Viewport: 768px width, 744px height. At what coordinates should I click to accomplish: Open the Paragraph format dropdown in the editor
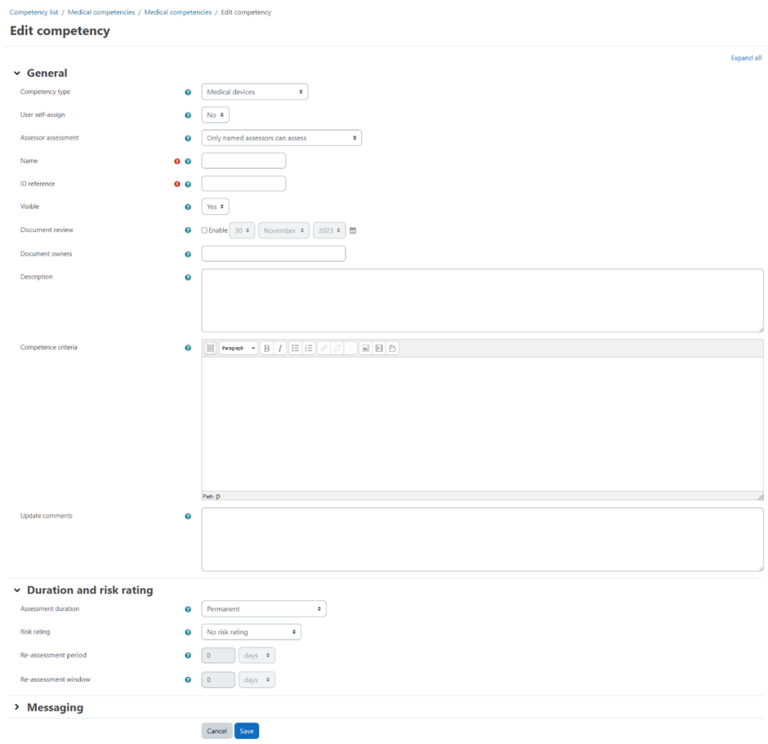click(x=239, y=348)
